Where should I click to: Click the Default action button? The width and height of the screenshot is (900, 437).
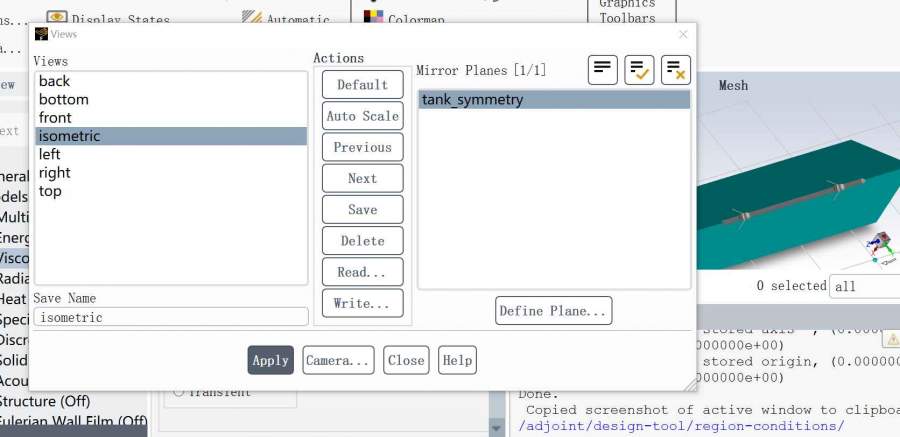click(362, 85)
